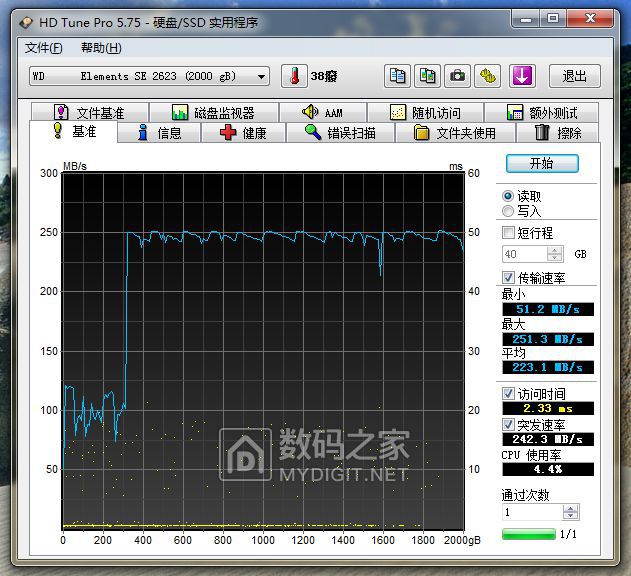Click the thermometer temperature icon

tap(294, 76)
